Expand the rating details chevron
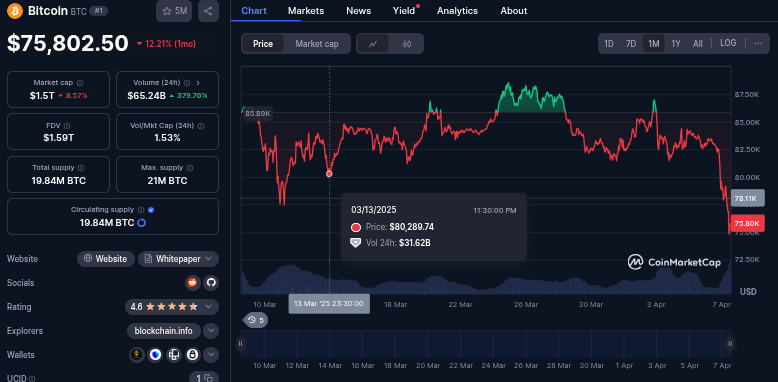Viewport: 778px width, 382px height. (208, 307)
